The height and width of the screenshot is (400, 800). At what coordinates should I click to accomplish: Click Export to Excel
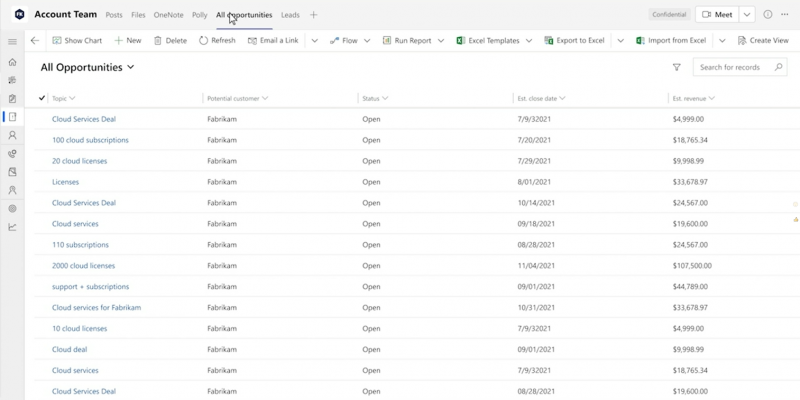pyautogui.click(x=574, y=40)
